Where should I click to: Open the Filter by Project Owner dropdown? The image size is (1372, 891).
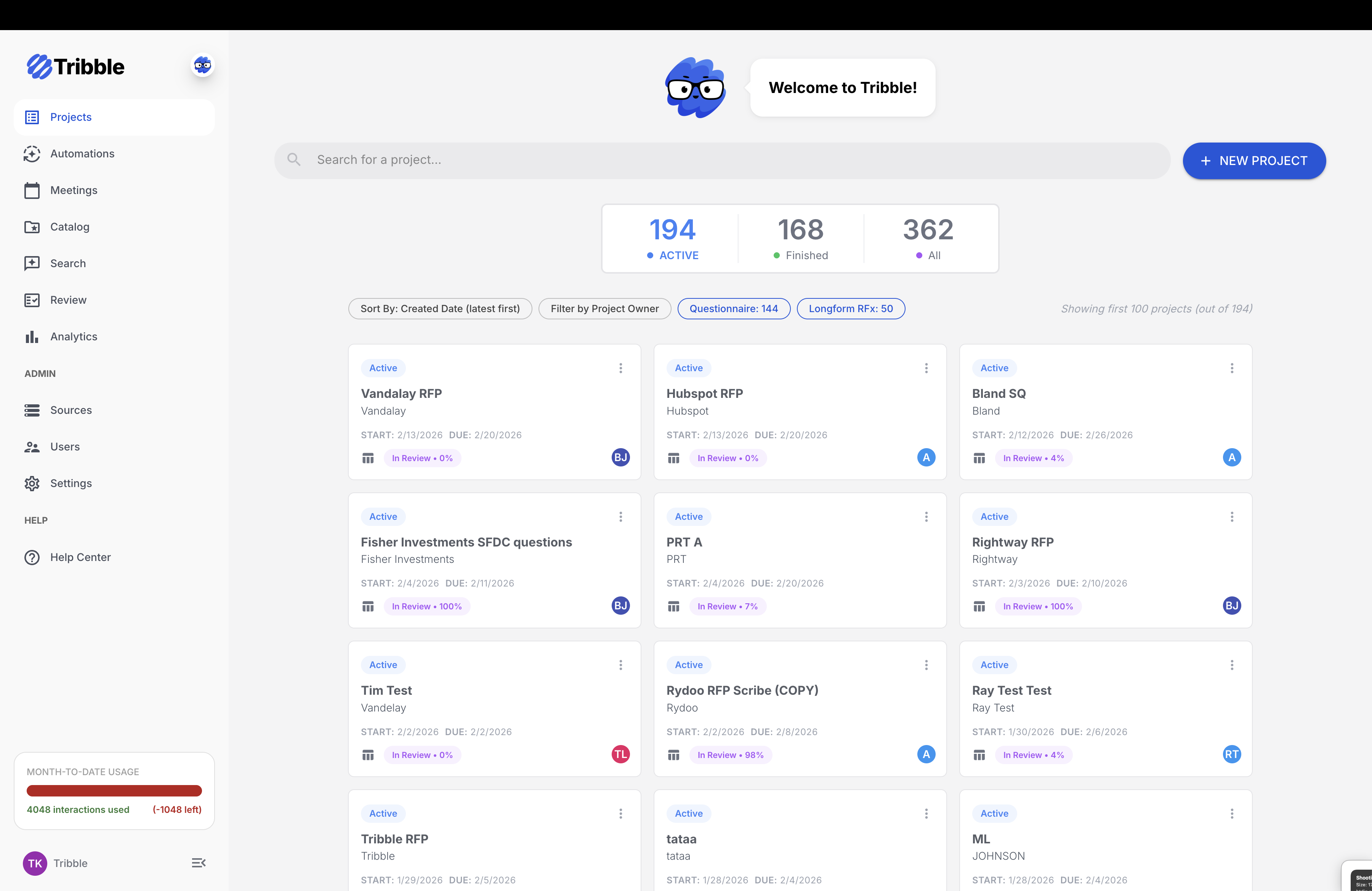coord(605,308)
